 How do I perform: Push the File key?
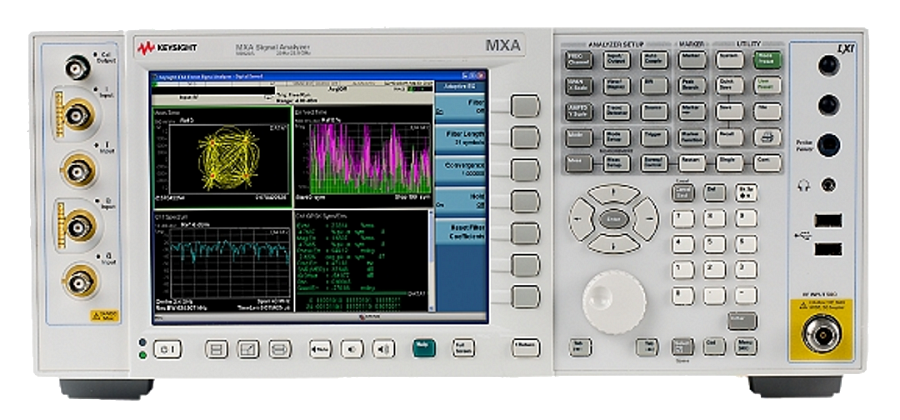(767, 111)
